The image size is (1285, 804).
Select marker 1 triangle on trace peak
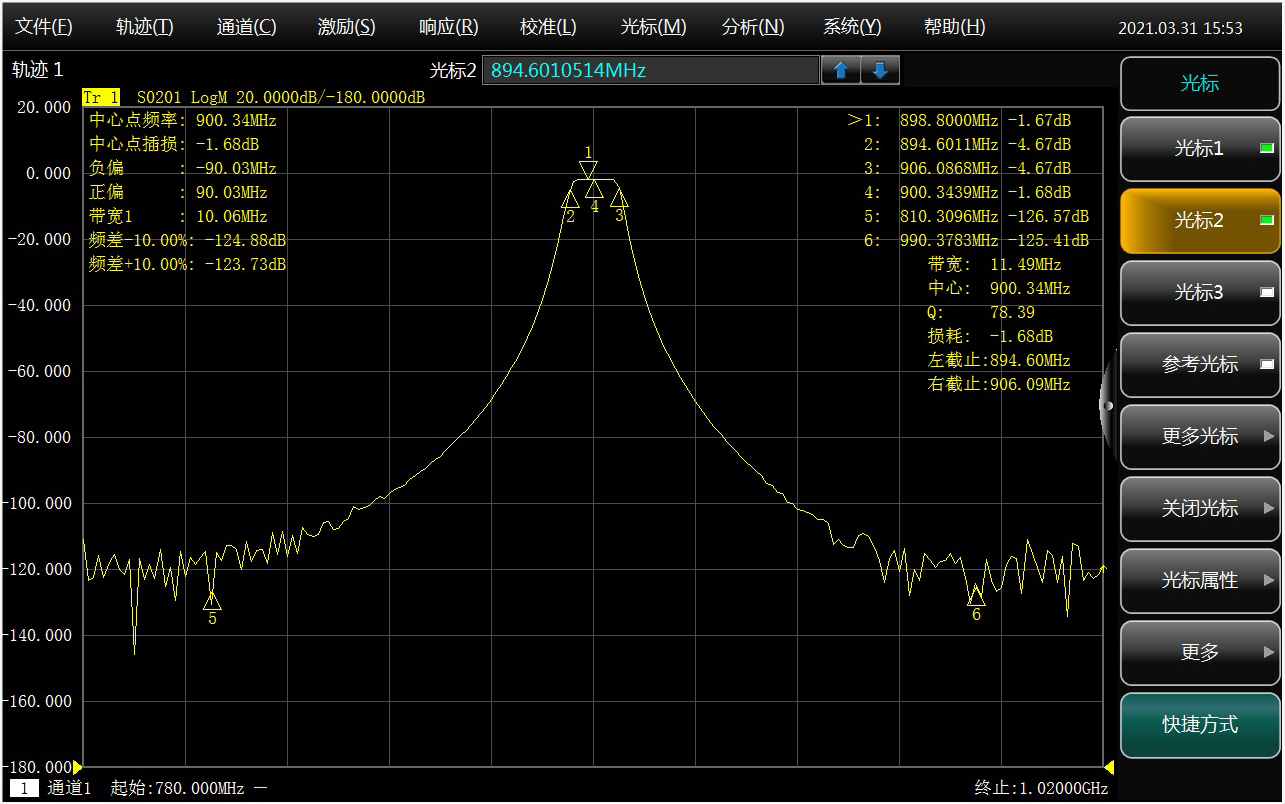589,169
